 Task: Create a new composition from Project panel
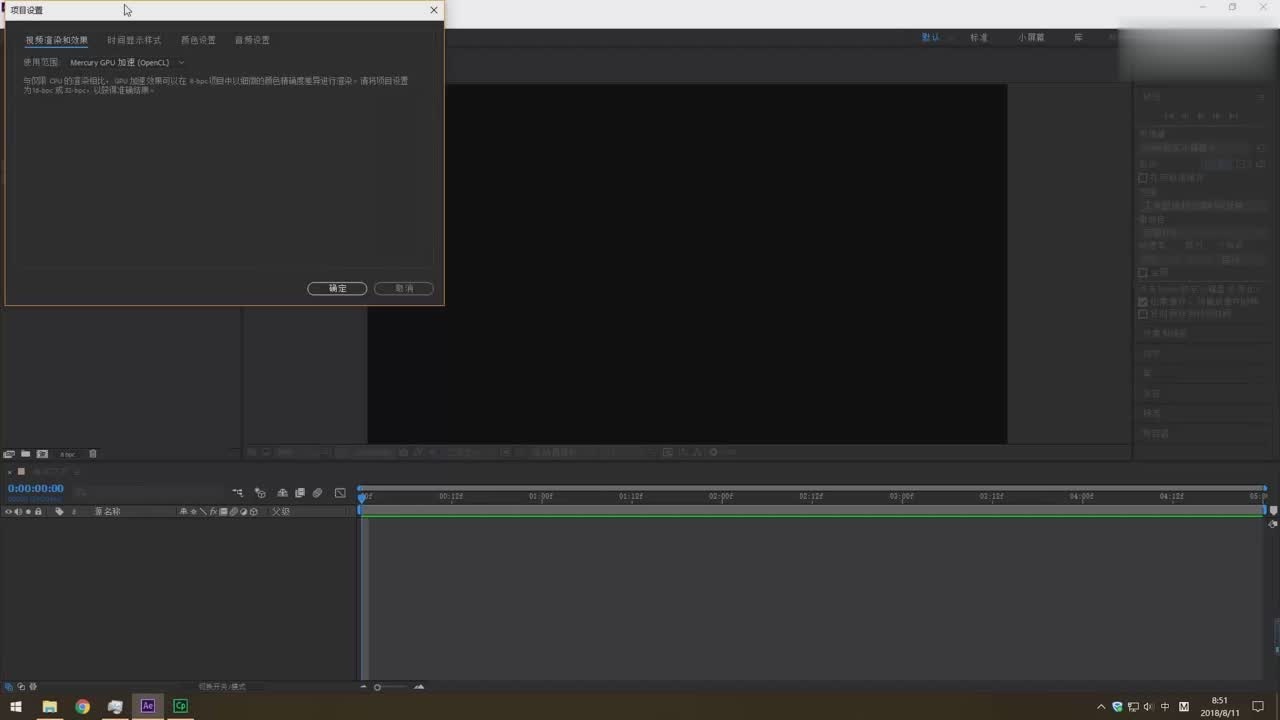(x=42, y=454)
